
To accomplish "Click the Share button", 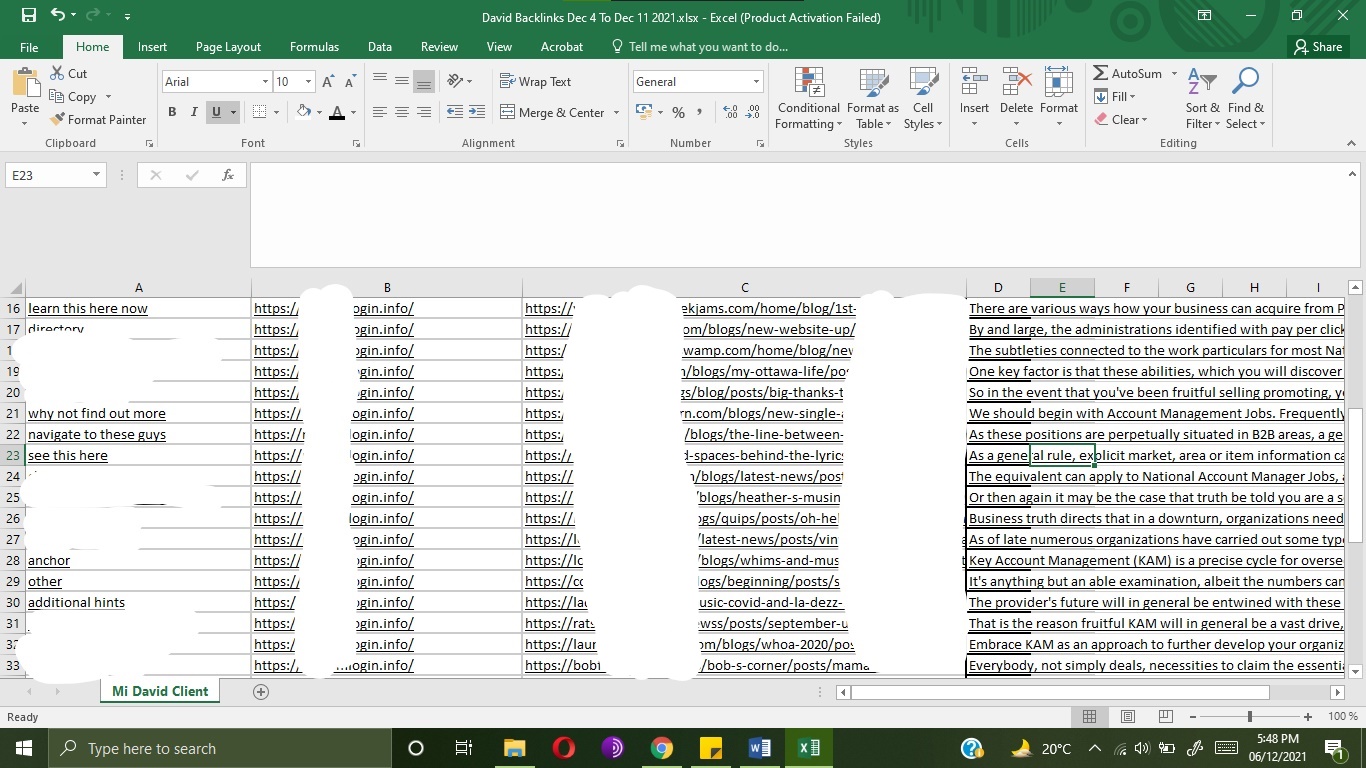I will (1317, 47).
